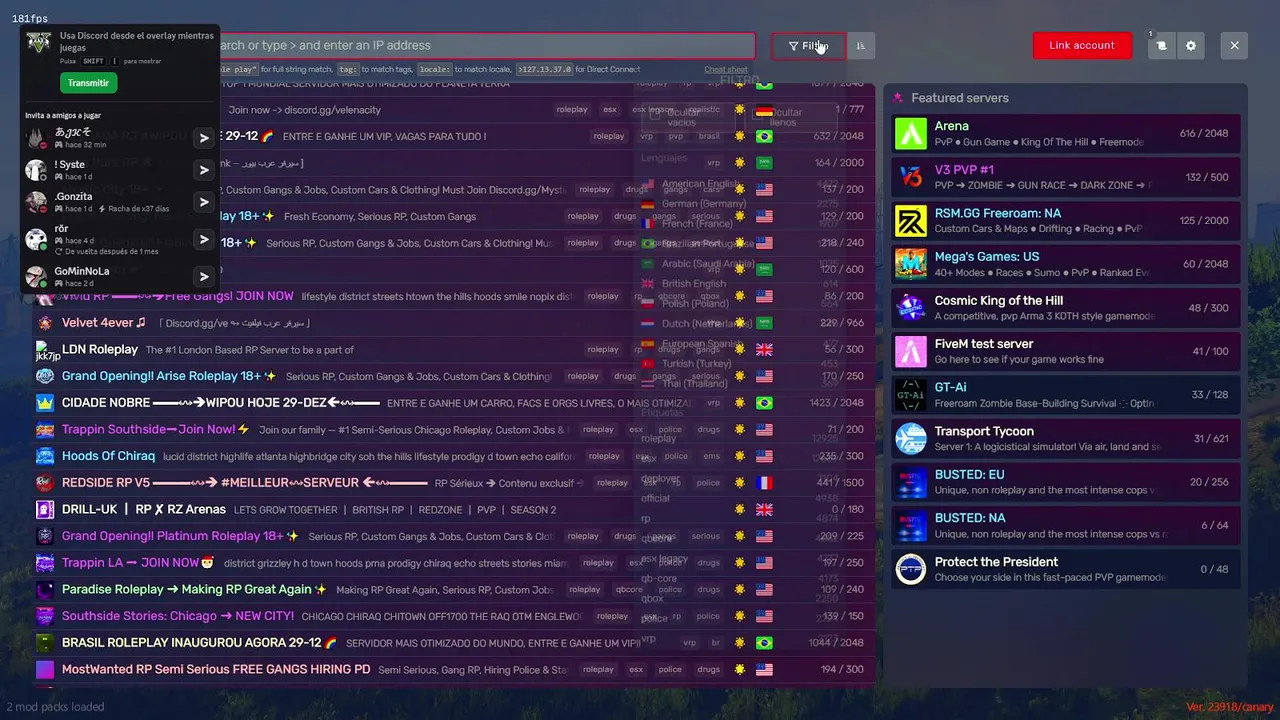
Task: Select the ! Syste friend avatar
Action: coord(36,170)
